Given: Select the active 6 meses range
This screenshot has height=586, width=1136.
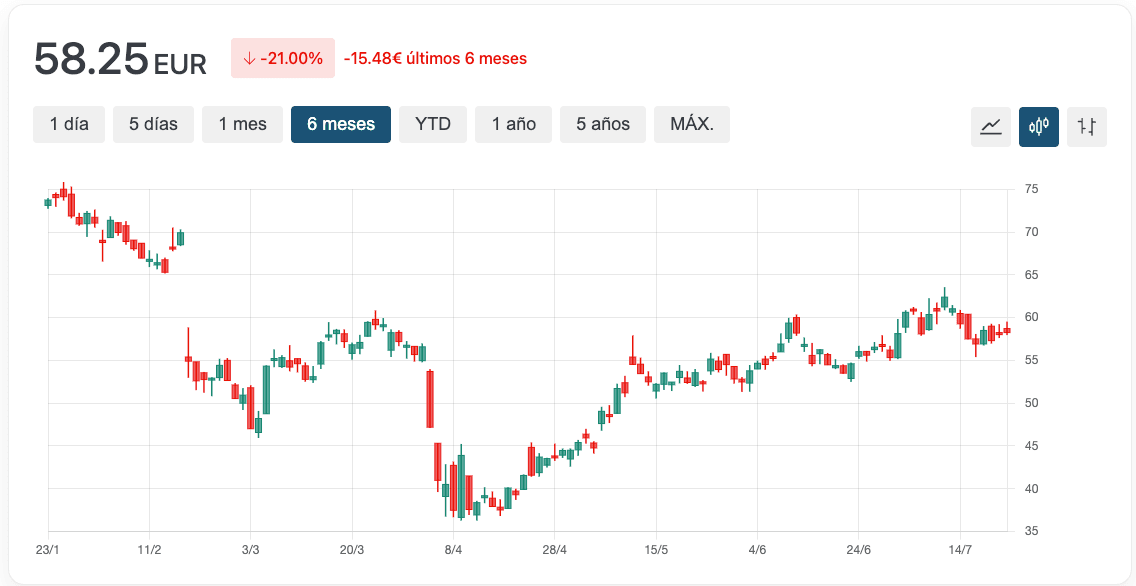Looking at the screenshot, I should [x=341, y=124].
